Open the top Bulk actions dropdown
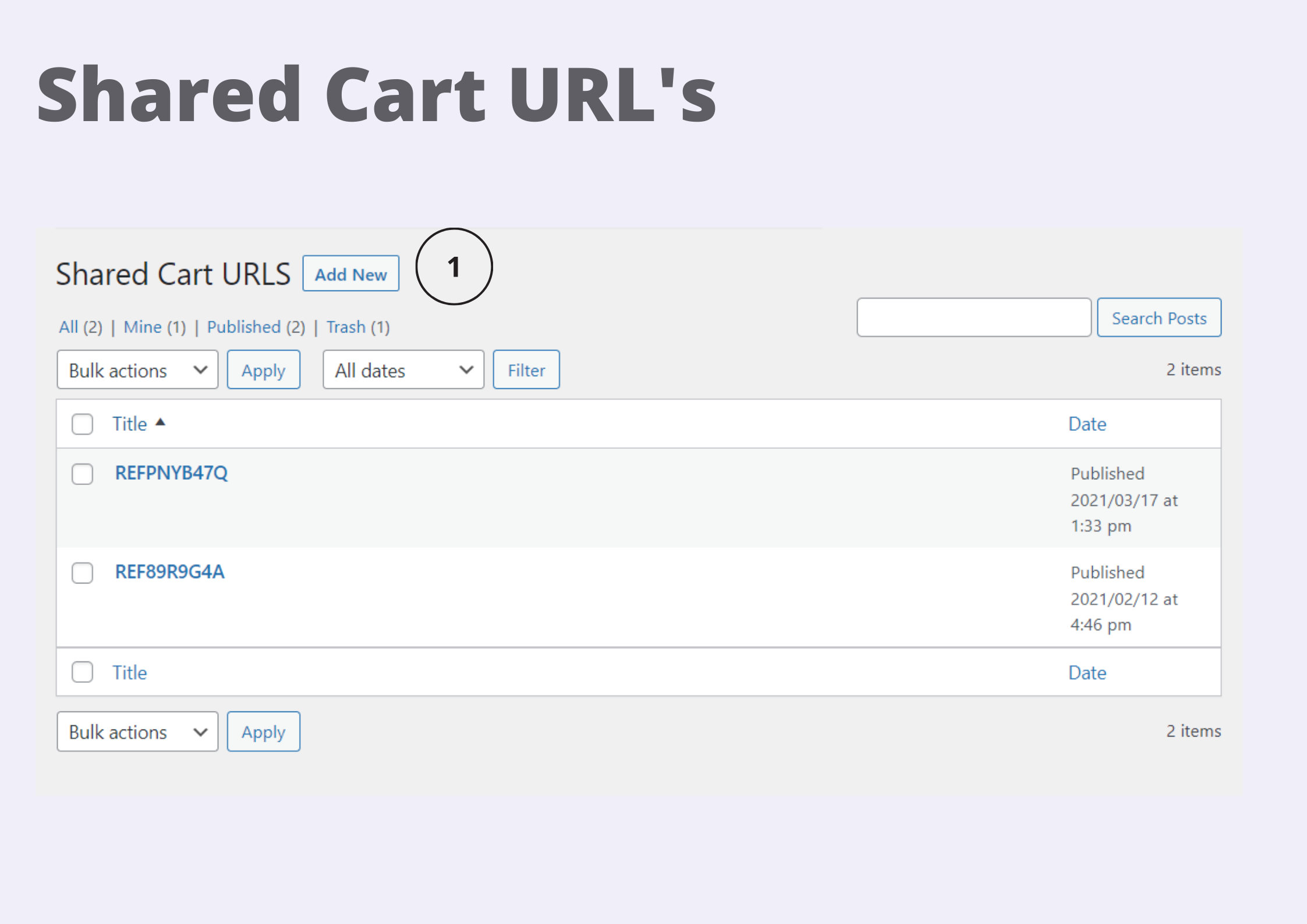1307x924 pixels. coord(137,369)
